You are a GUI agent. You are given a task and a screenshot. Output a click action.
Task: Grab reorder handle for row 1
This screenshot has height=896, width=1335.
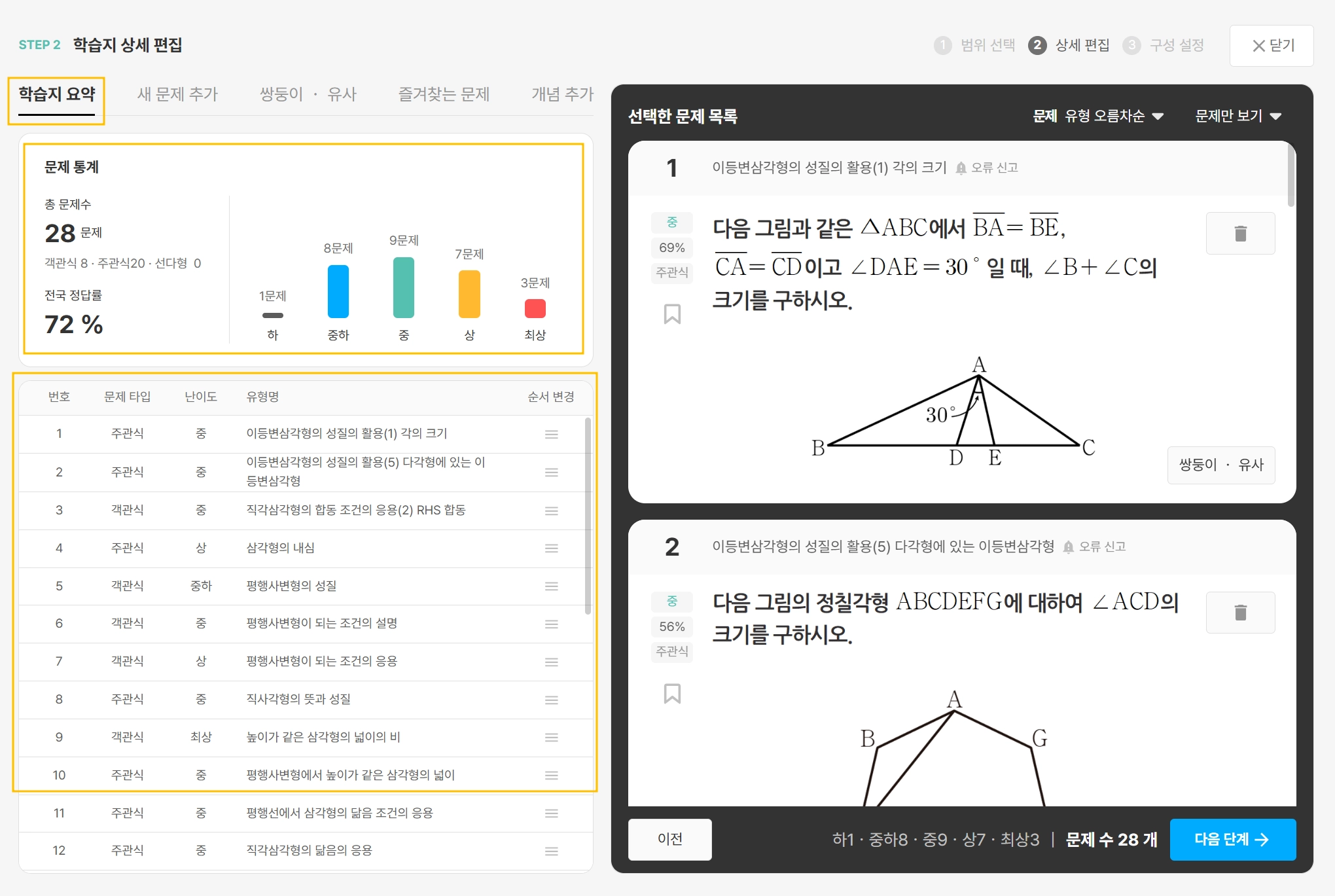tap(552, 434)
